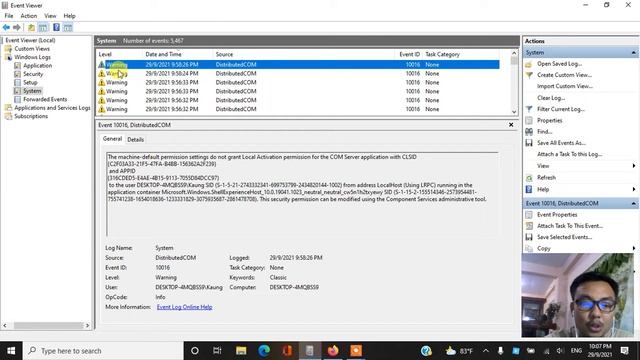Select Applications and Services Logs

(x=52, y=108)
